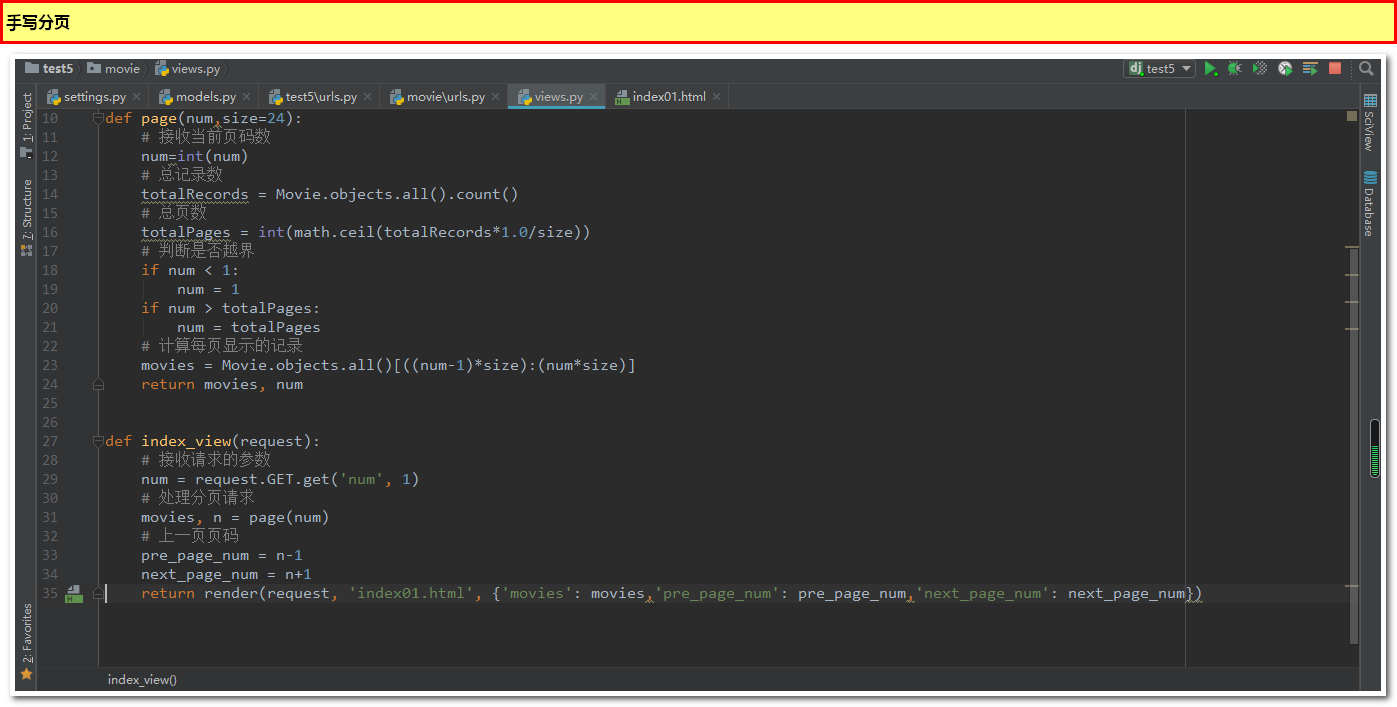Click the test5 folder in the breadcrumb
This screenshot has height=707, width=1397.
(49, 69)
